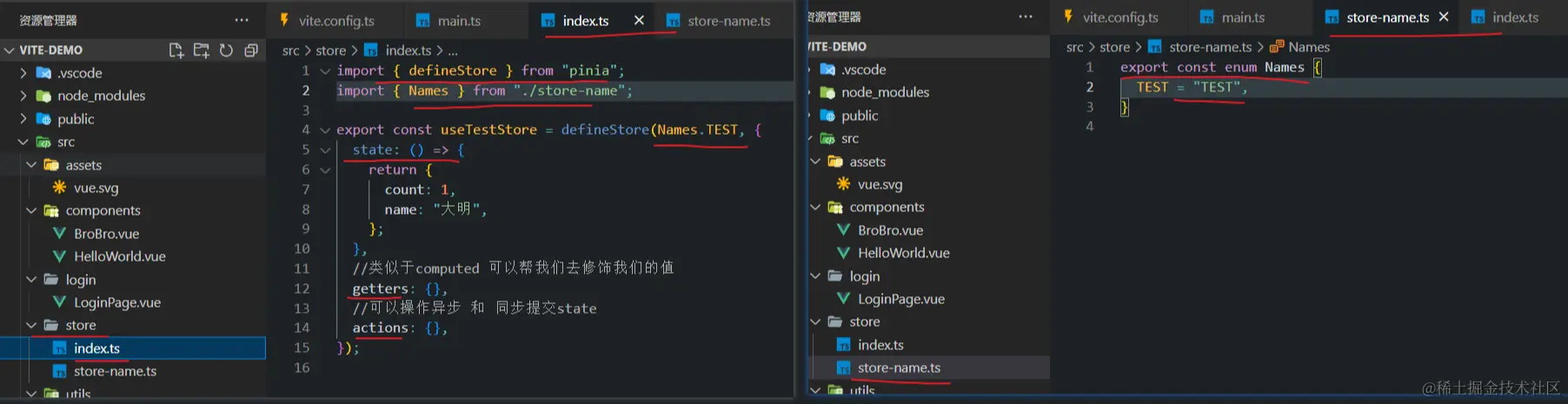Fold line 4 defineStore block in left editor
This screenshot has width=1568, height=404.
click(x=325, y=130)
